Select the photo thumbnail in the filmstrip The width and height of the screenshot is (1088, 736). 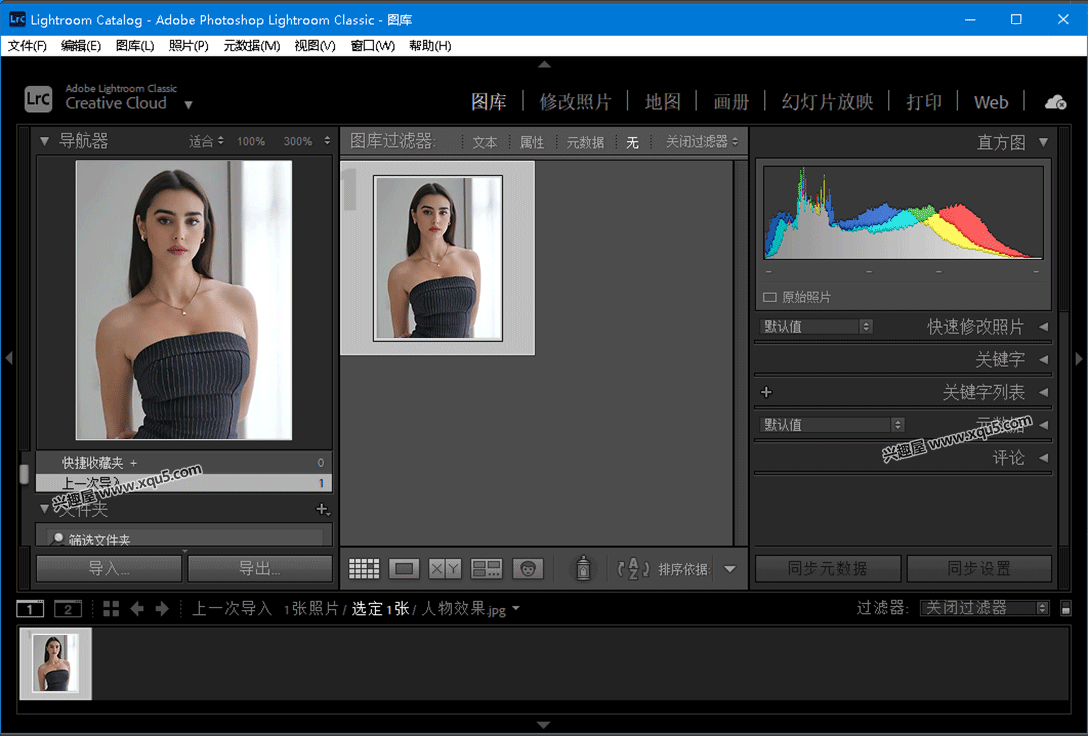(54, 663)
